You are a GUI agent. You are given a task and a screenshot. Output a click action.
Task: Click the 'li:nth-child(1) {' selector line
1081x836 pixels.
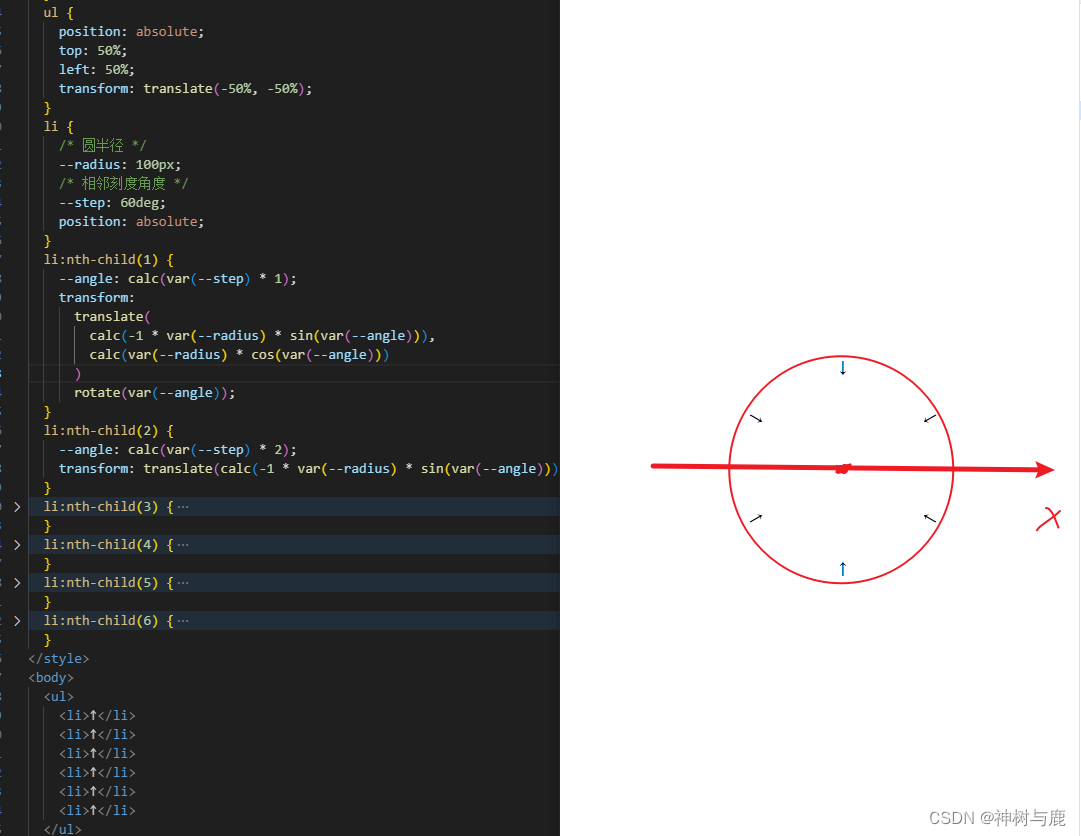tap(109, 260)
